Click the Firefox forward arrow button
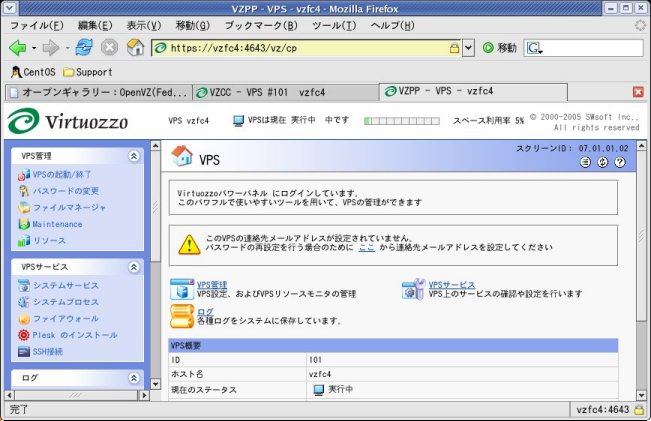 pyautogui.click(x=51, y=48)
